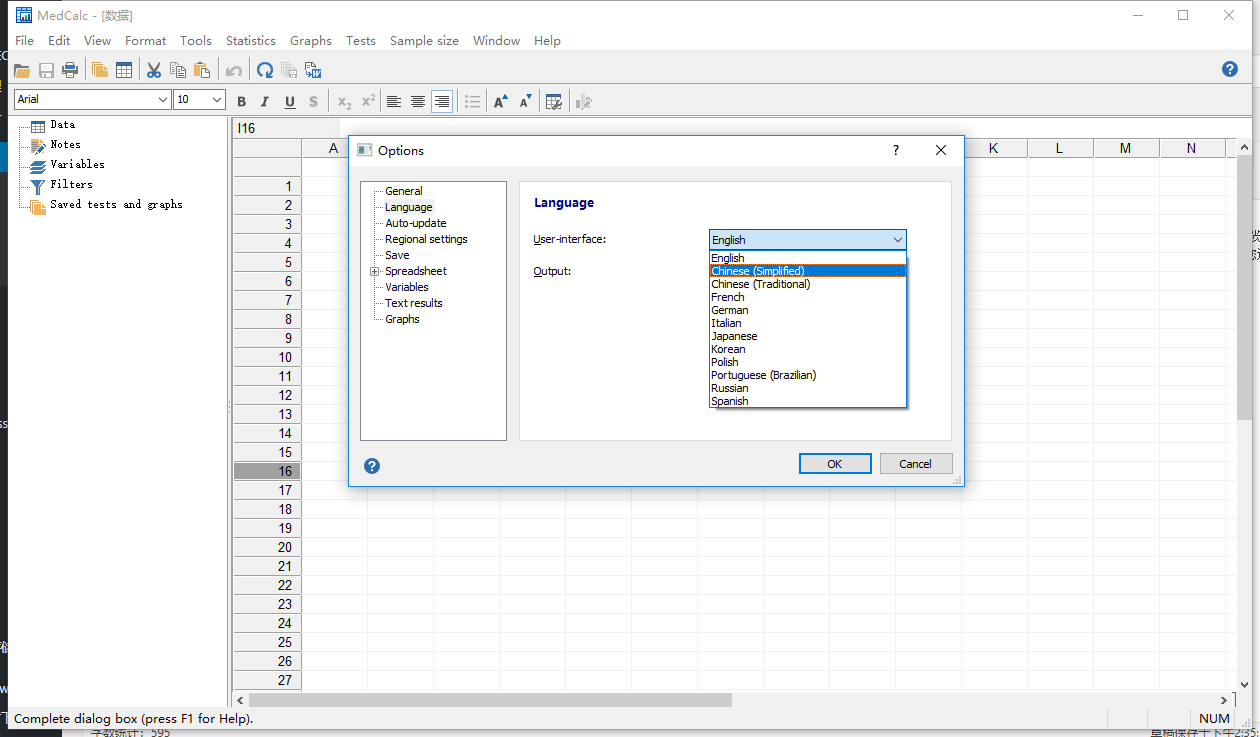This screenshot has width=1260, height=737.
Task: Toggle Strikethrough formatting
Action: [x=313, y=101]
